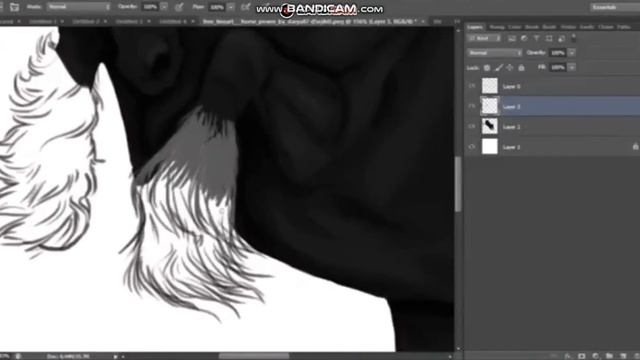Open brush Opacity slider arrow in options bar

coord(164,7)
